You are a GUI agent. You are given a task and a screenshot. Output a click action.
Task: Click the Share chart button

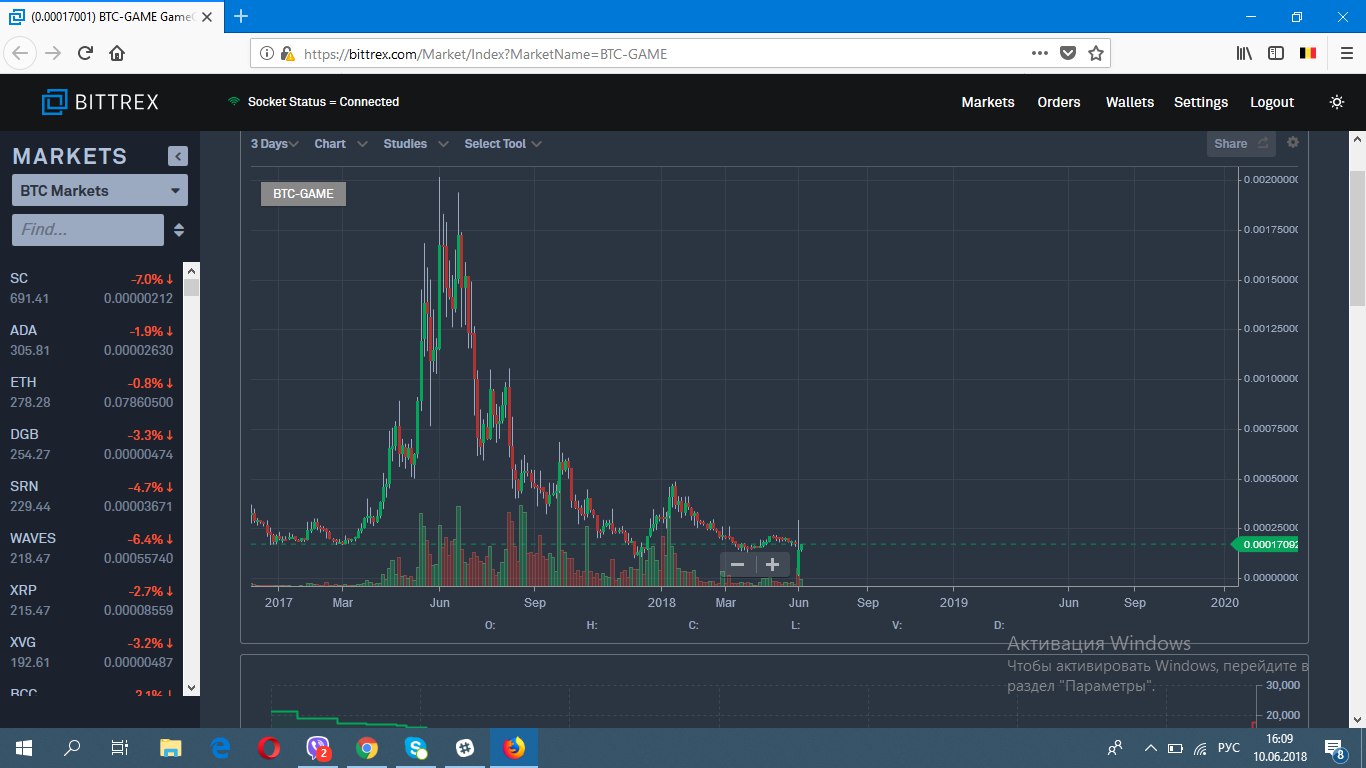[x=1241, y=144]
